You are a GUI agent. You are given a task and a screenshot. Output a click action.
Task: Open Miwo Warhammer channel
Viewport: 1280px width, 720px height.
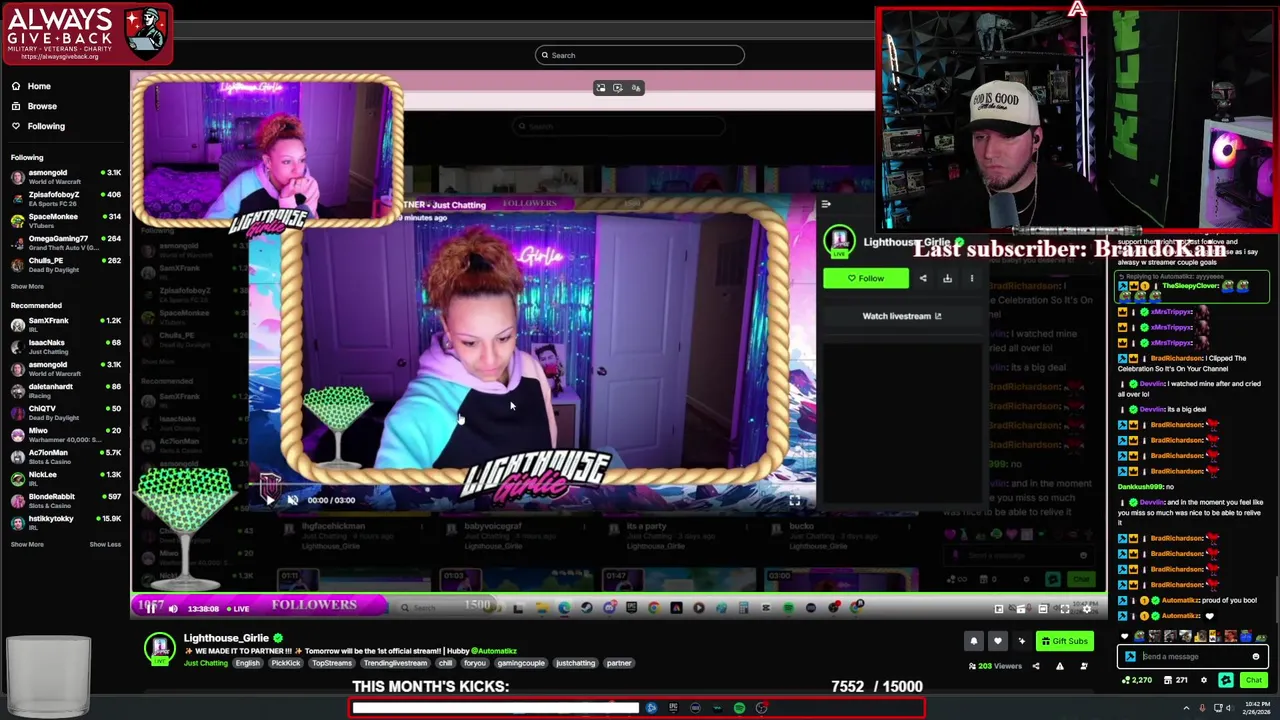tap(65, 435)
